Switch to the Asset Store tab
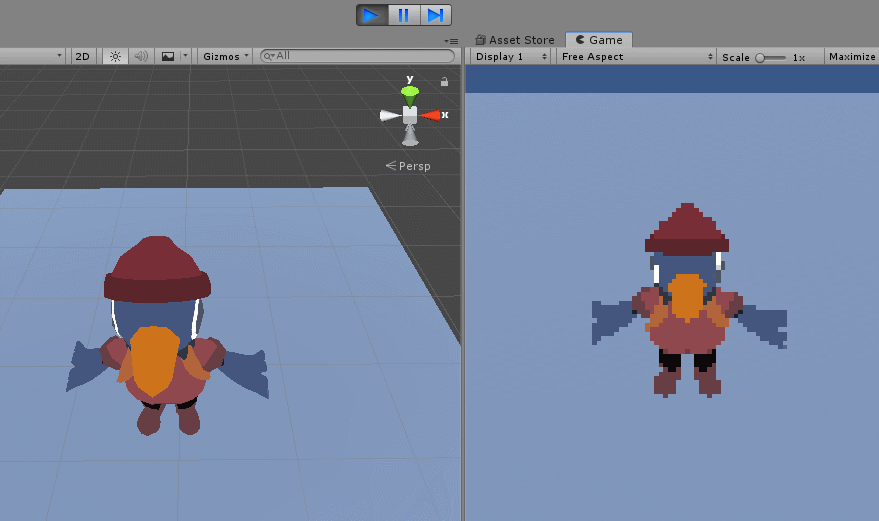Image resolution: width=879 pixels, height=521 pixels. coord(515,40)
